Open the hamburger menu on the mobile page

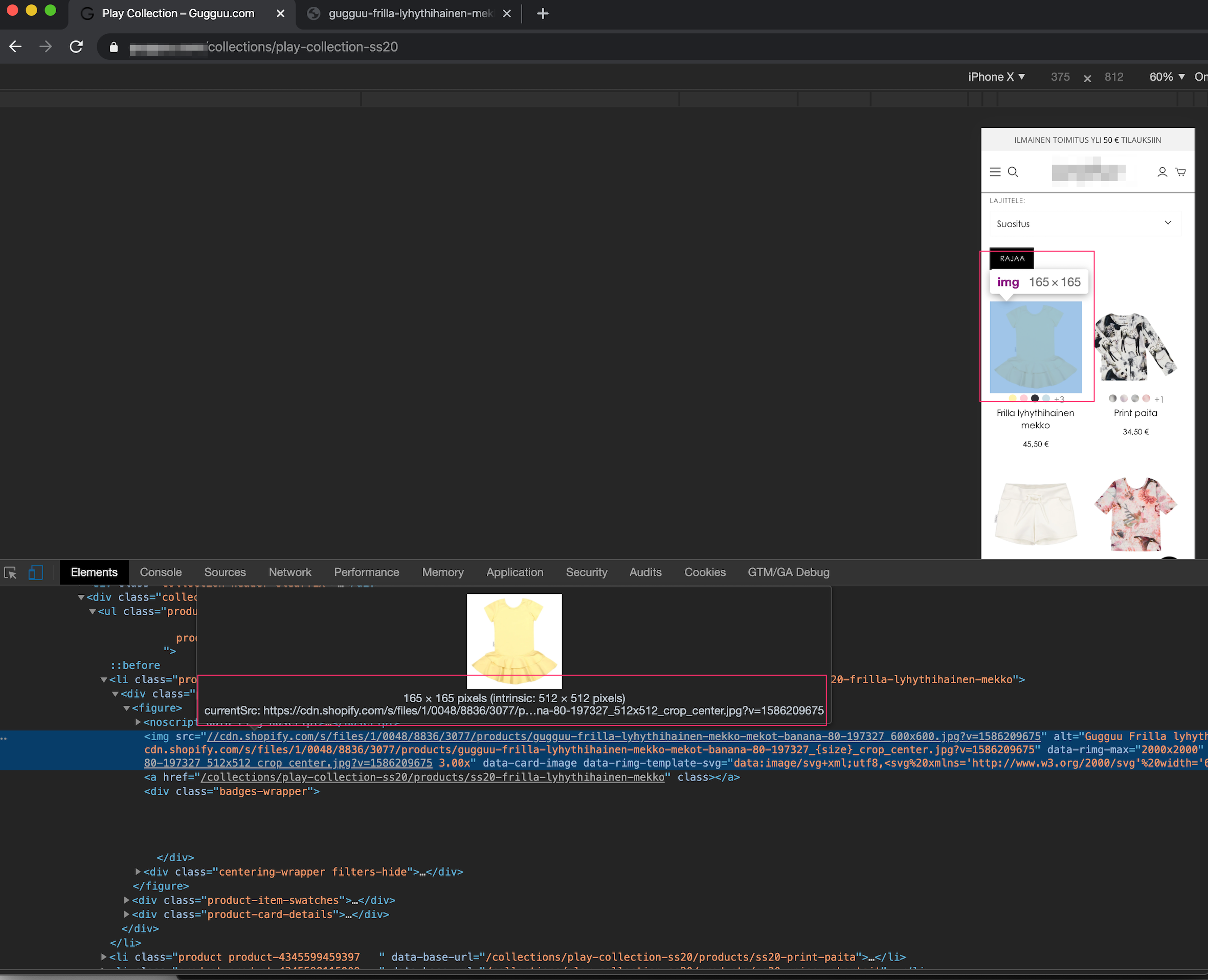coord(995,172)
